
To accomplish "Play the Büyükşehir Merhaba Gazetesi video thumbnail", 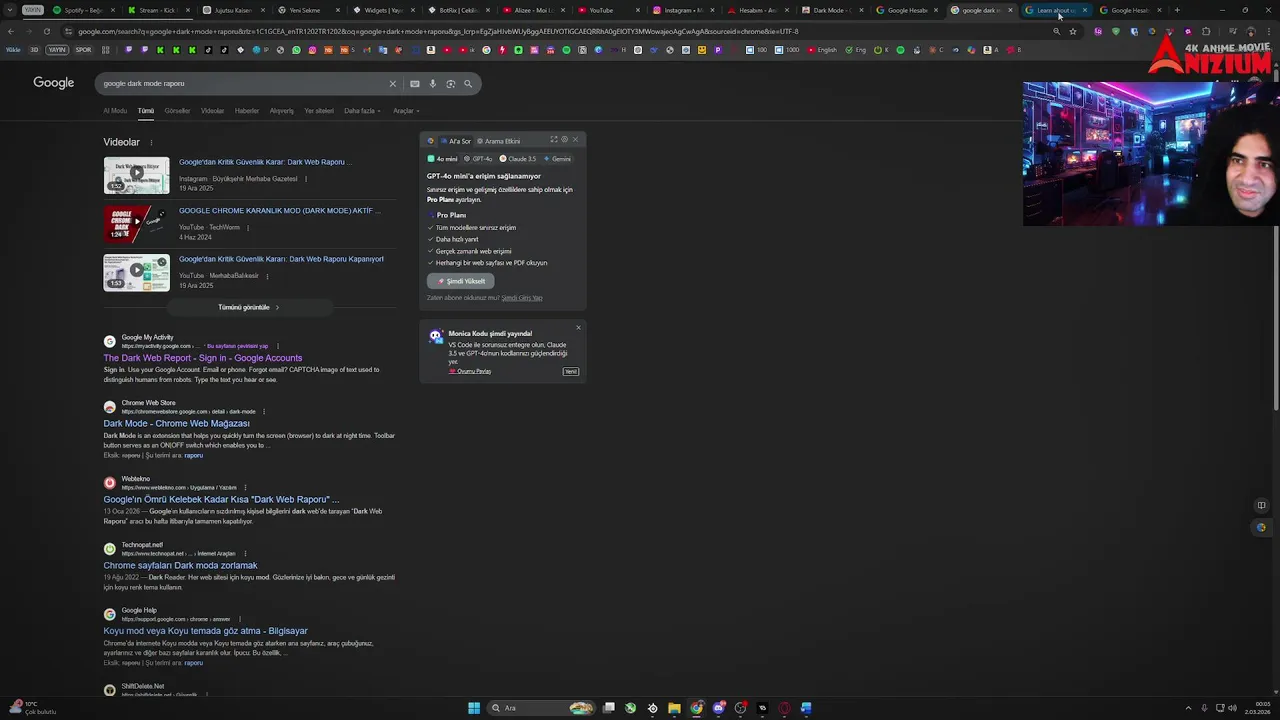I will 136,176.
